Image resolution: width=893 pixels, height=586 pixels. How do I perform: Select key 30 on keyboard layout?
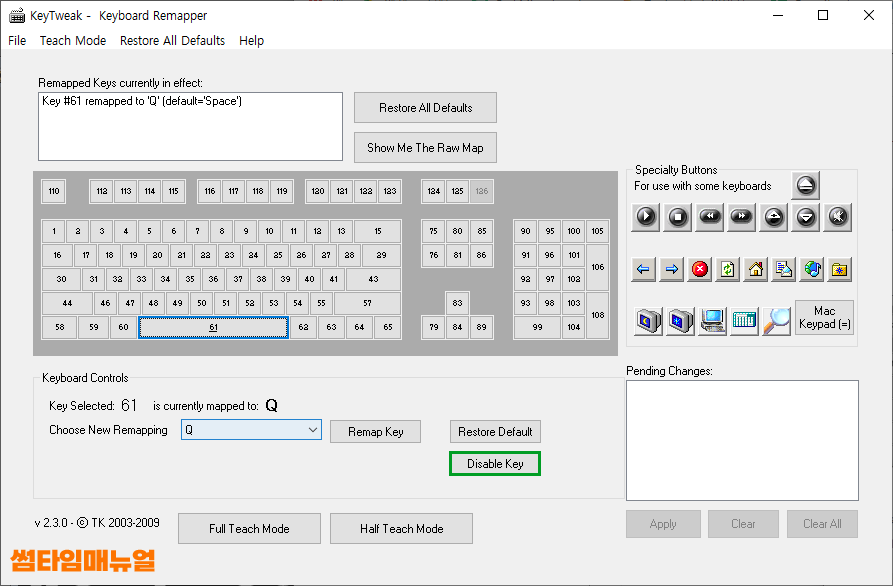click(61, 279)
